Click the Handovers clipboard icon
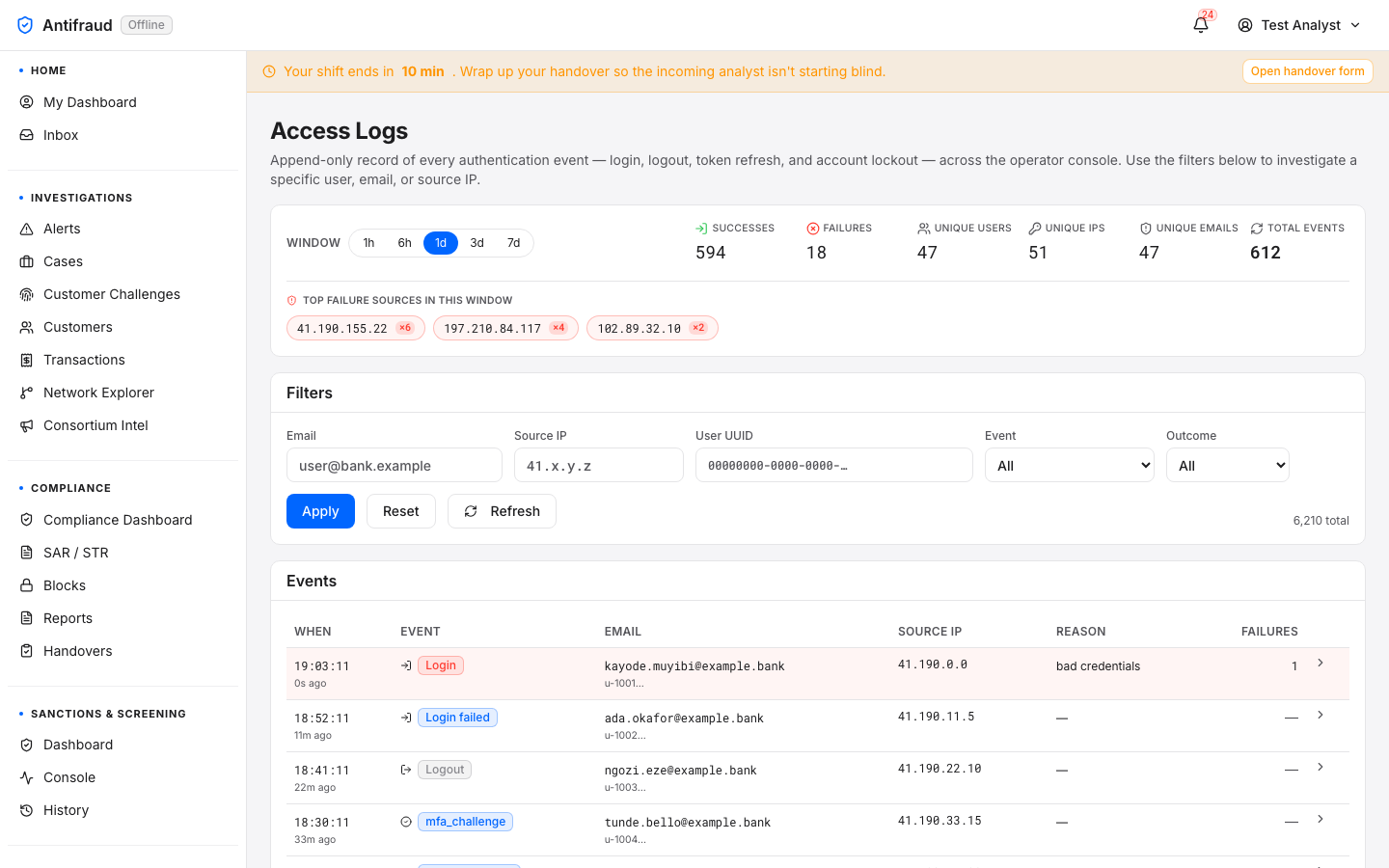Viewport: 1389px width, 868px height. click(x=27, y=651)
